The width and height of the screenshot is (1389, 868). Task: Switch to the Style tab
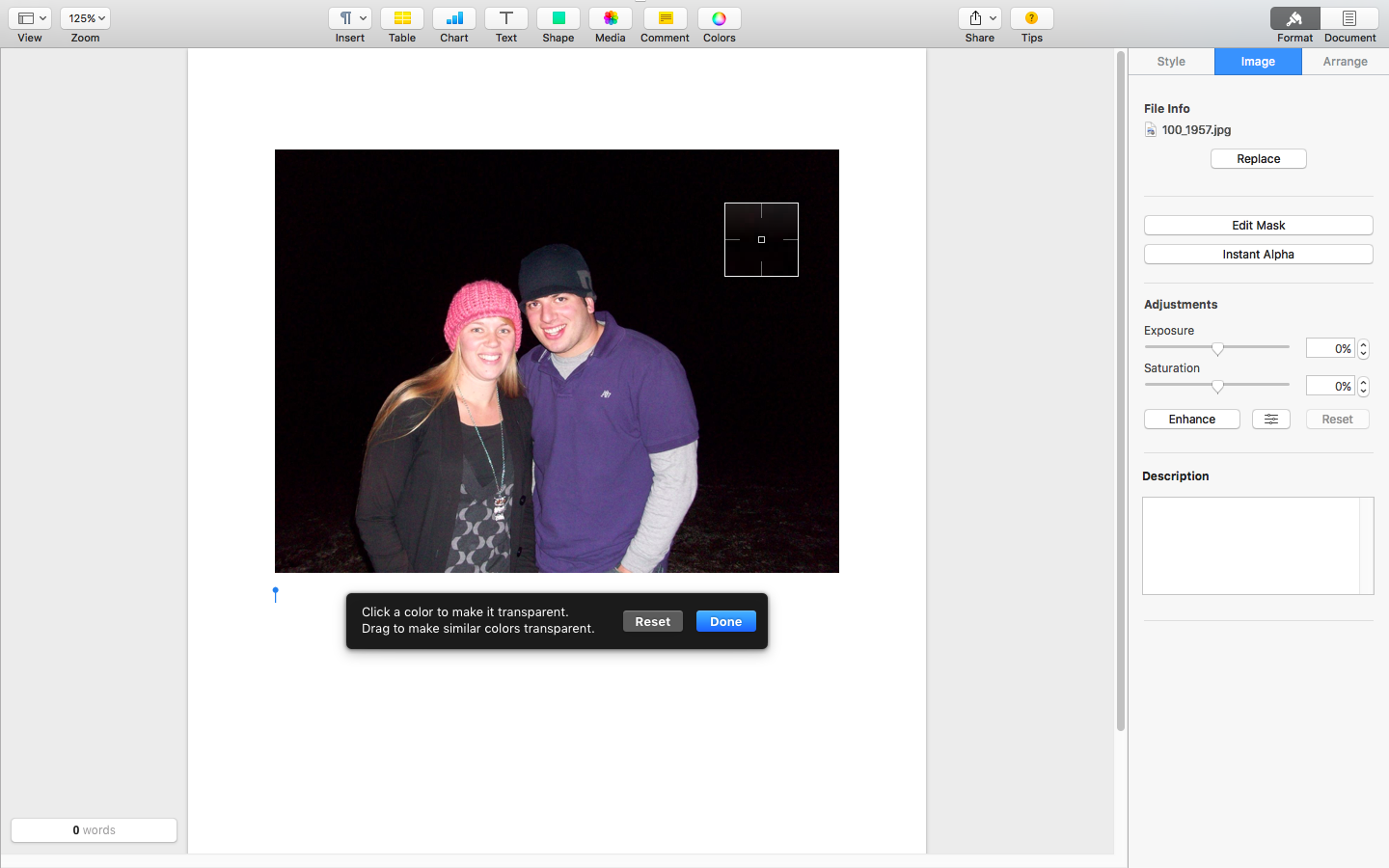coord(1170,61)
